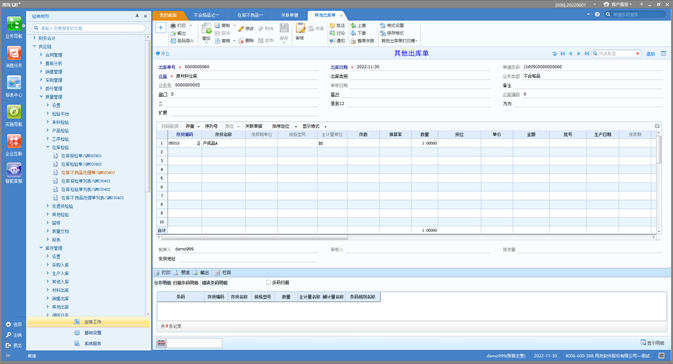Select 系统服务 at the panel bottom
This screenshot has width=673, height=364.
point(88,343)
